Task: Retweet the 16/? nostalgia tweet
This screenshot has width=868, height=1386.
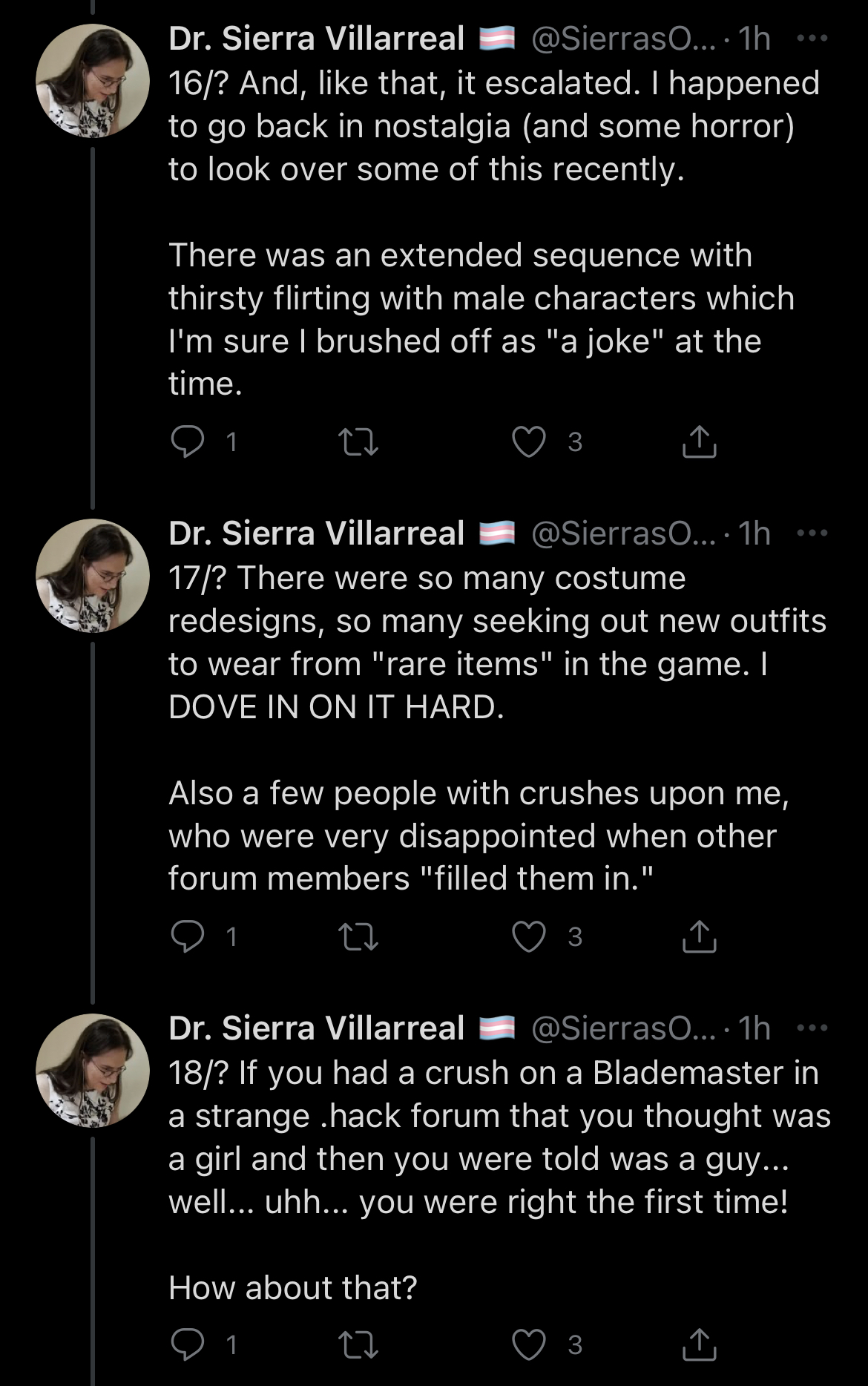Action: click(x=358, y=442)
